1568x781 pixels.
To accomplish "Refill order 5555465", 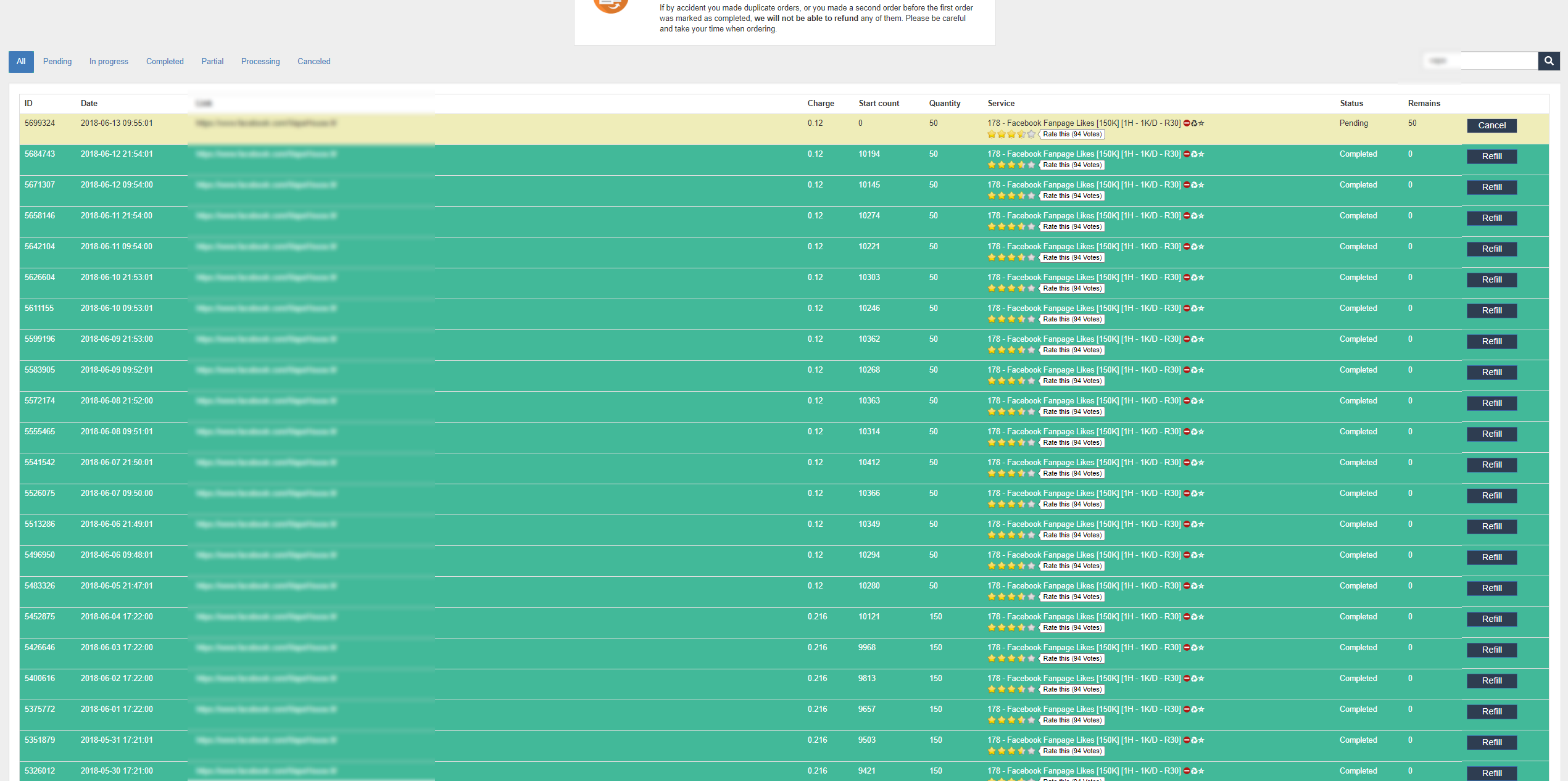I will (x=1492, y=434).
